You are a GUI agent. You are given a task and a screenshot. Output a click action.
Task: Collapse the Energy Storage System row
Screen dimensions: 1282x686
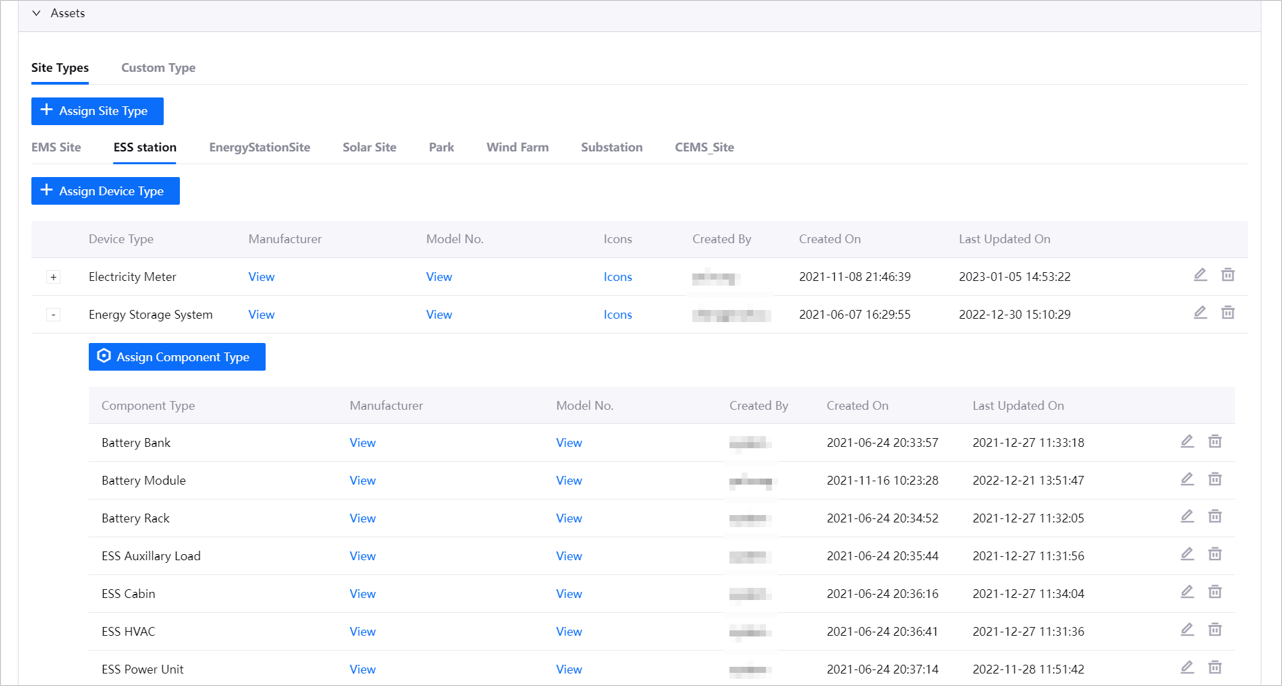pos(54,315)
